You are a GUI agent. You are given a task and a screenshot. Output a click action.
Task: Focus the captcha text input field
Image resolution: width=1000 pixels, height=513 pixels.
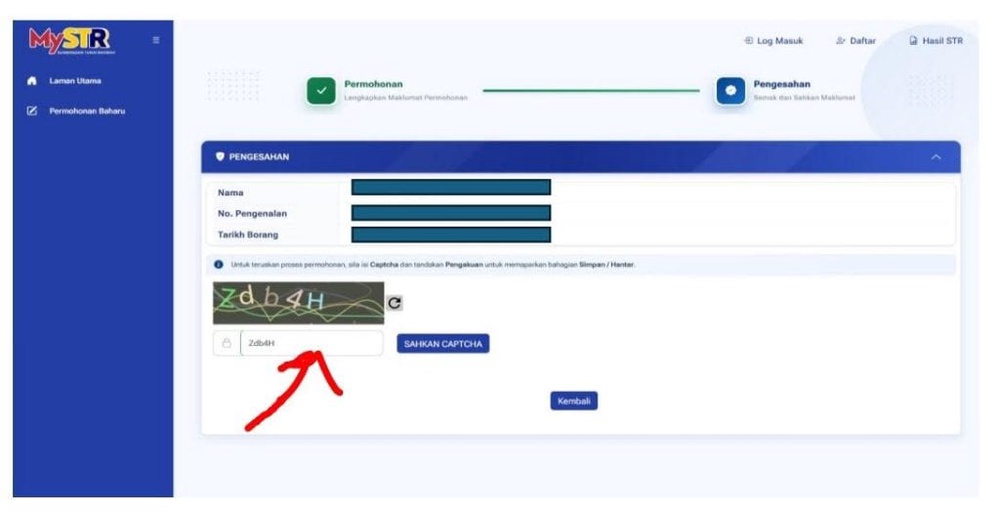click(x=311, y=343)
